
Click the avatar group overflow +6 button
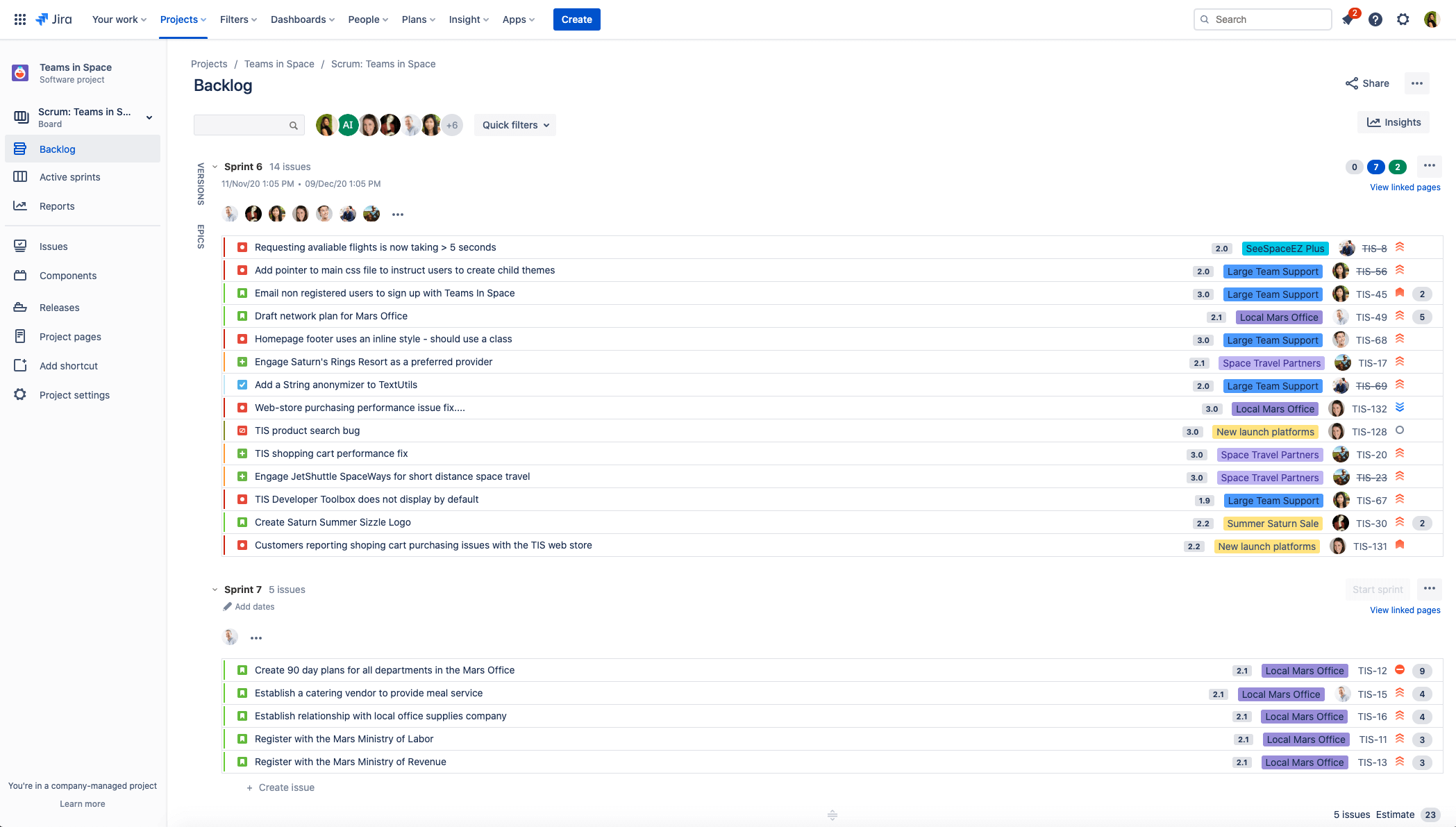[451, 124]
